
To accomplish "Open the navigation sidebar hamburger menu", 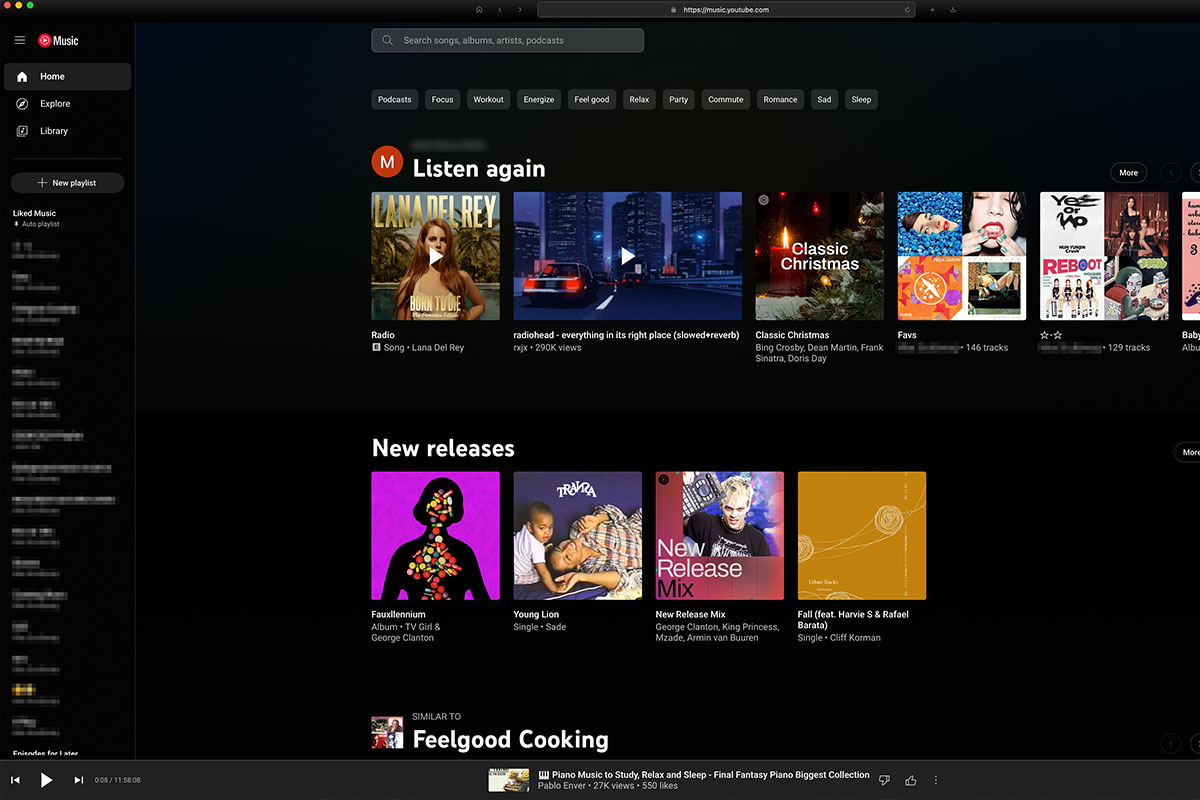I will pyautogui.click(x=19, y=40).
